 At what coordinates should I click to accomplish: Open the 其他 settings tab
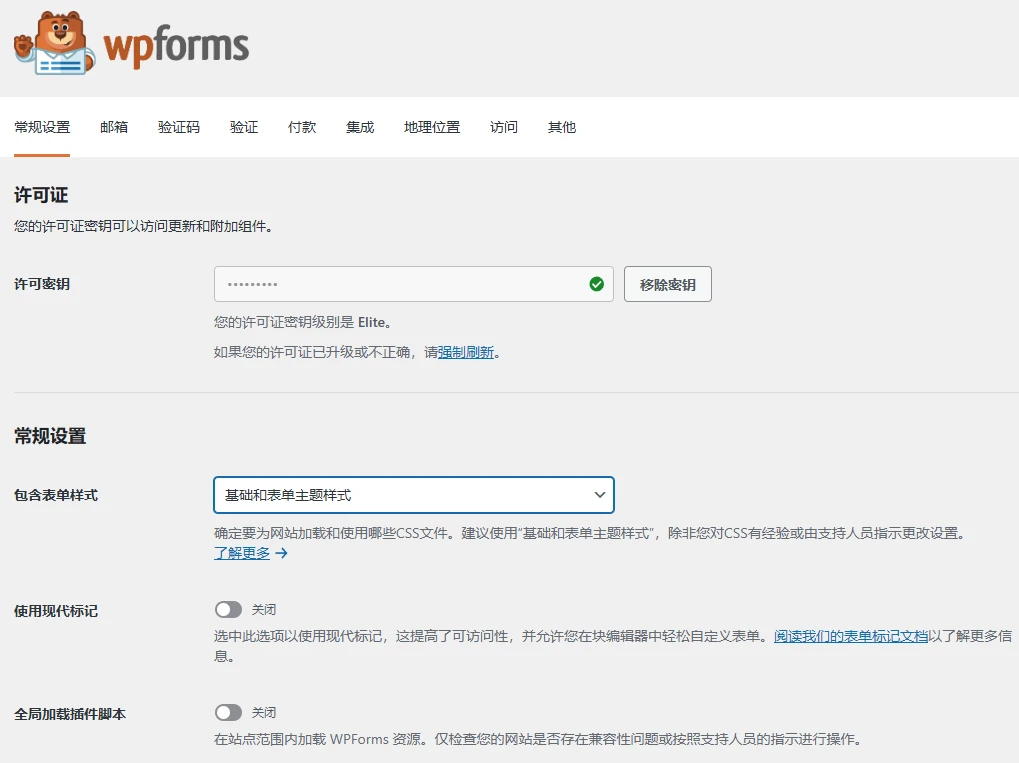click(561, 127)
